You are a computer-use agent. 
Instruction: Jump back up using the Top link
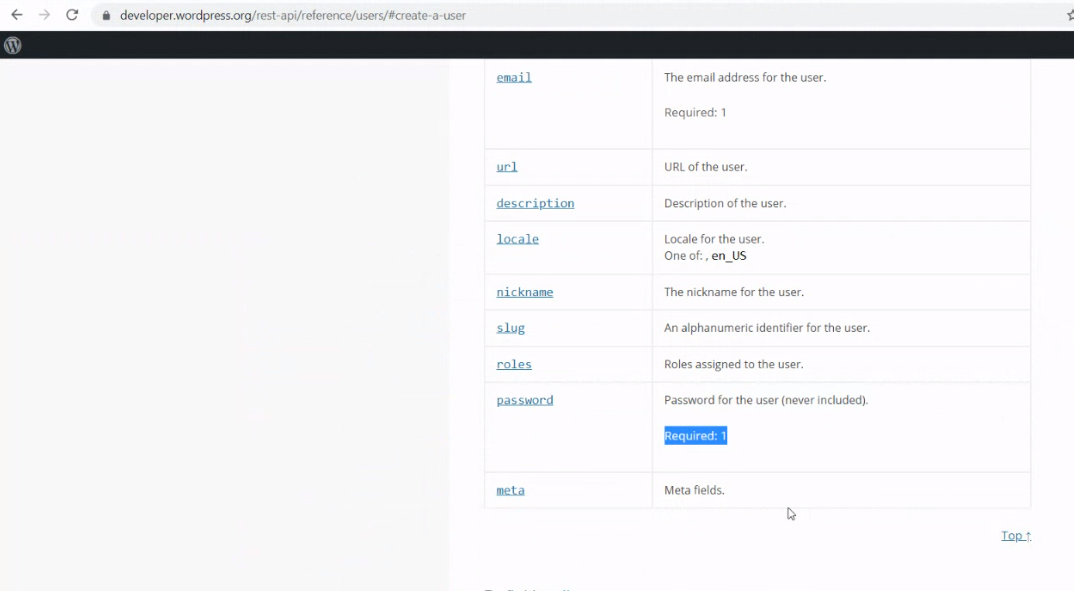pos(1015,536)
